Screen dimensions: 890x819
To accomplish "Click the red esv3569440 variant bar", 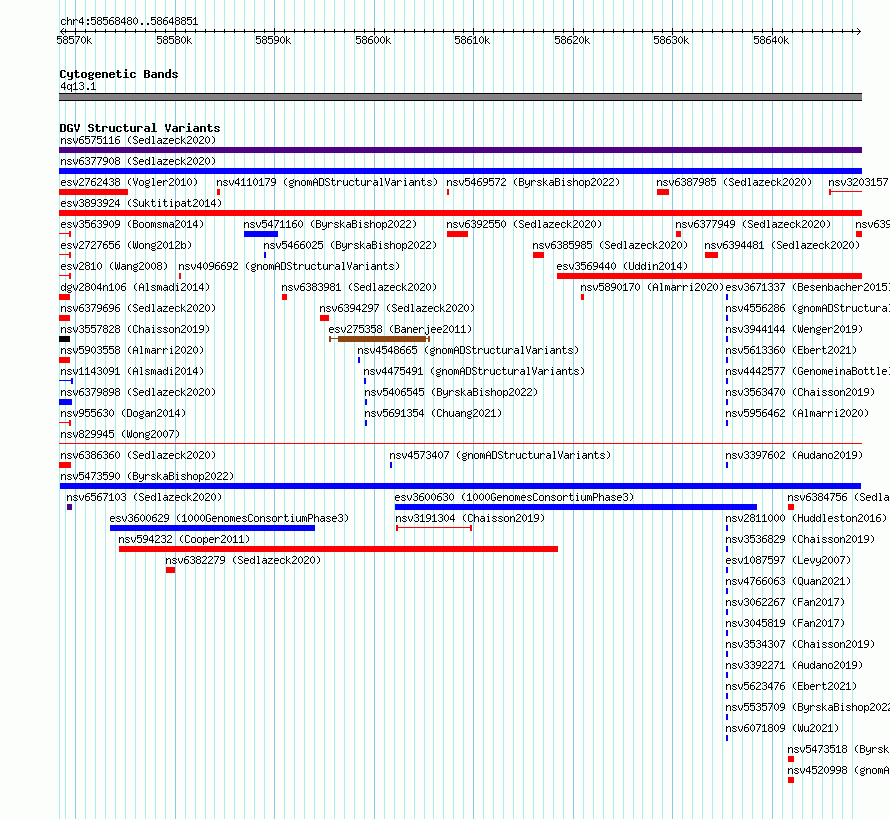I will [710, 276].
